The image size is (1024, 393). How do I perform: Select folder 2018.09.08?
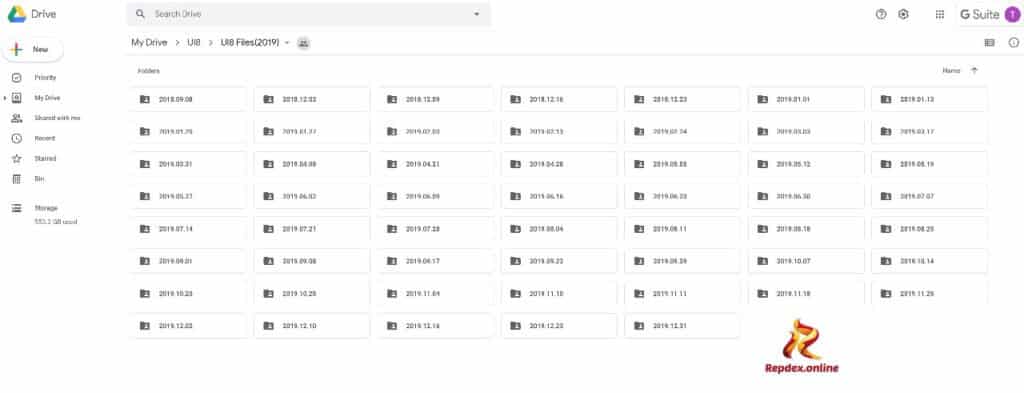click(x=188, y=99)
